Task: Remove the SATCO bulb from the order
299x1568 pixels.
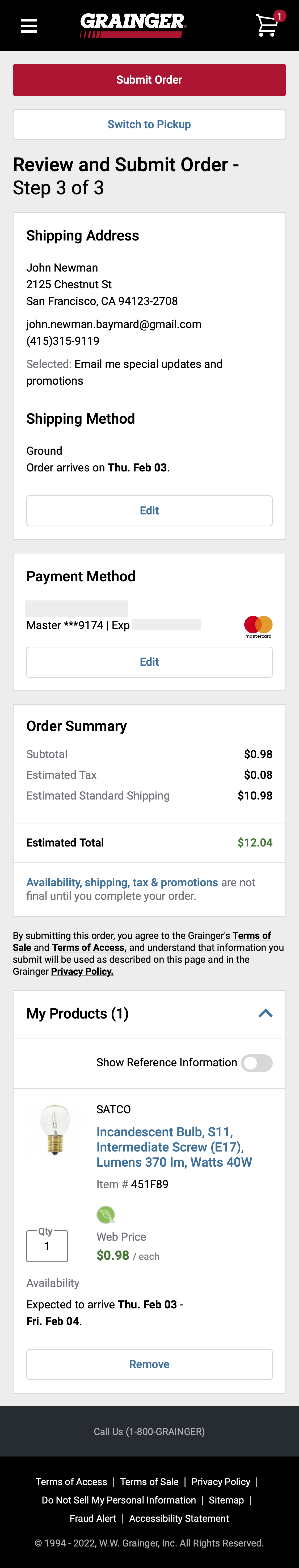Action: click(149, 1364)
